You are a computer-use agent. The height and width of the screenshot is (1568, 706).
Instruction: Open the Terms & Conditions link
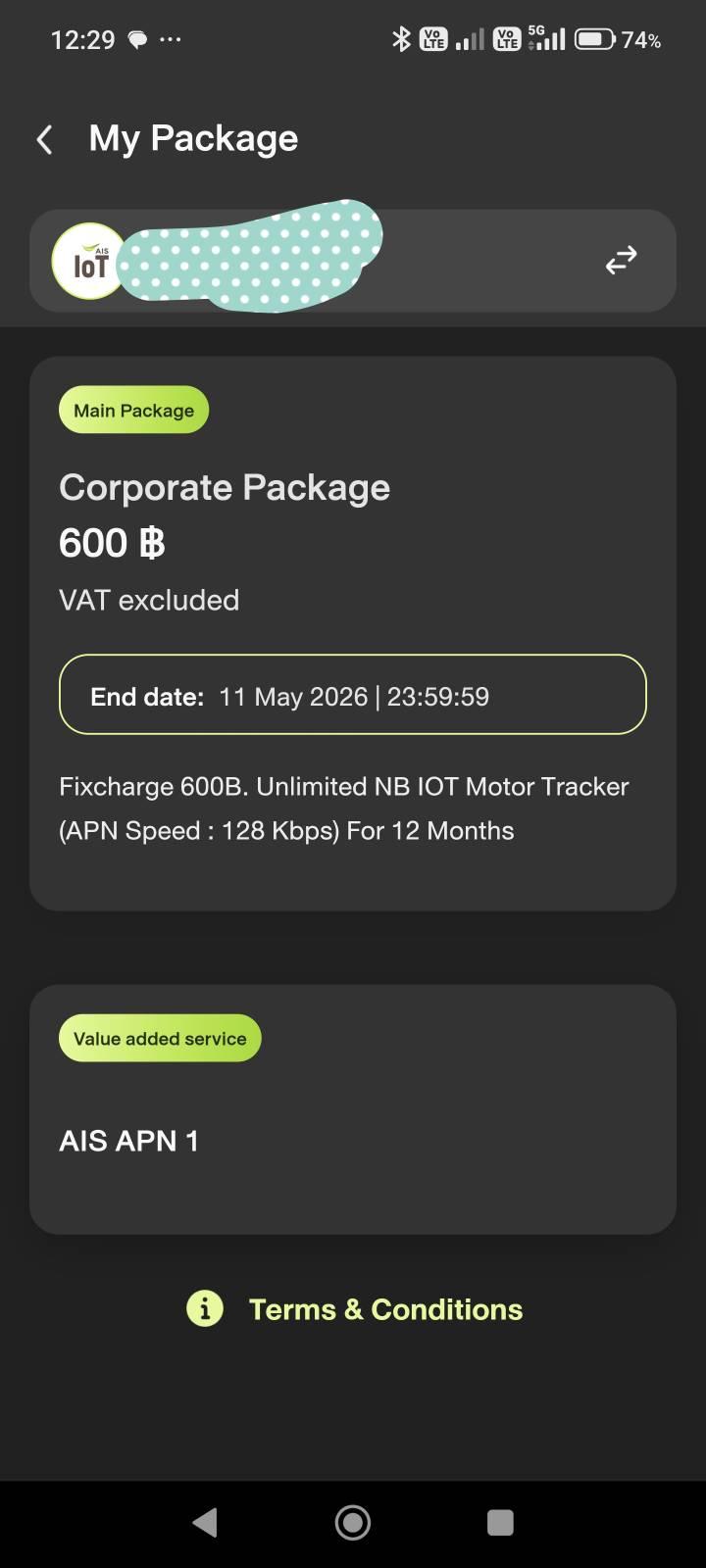coord(385,1309)
